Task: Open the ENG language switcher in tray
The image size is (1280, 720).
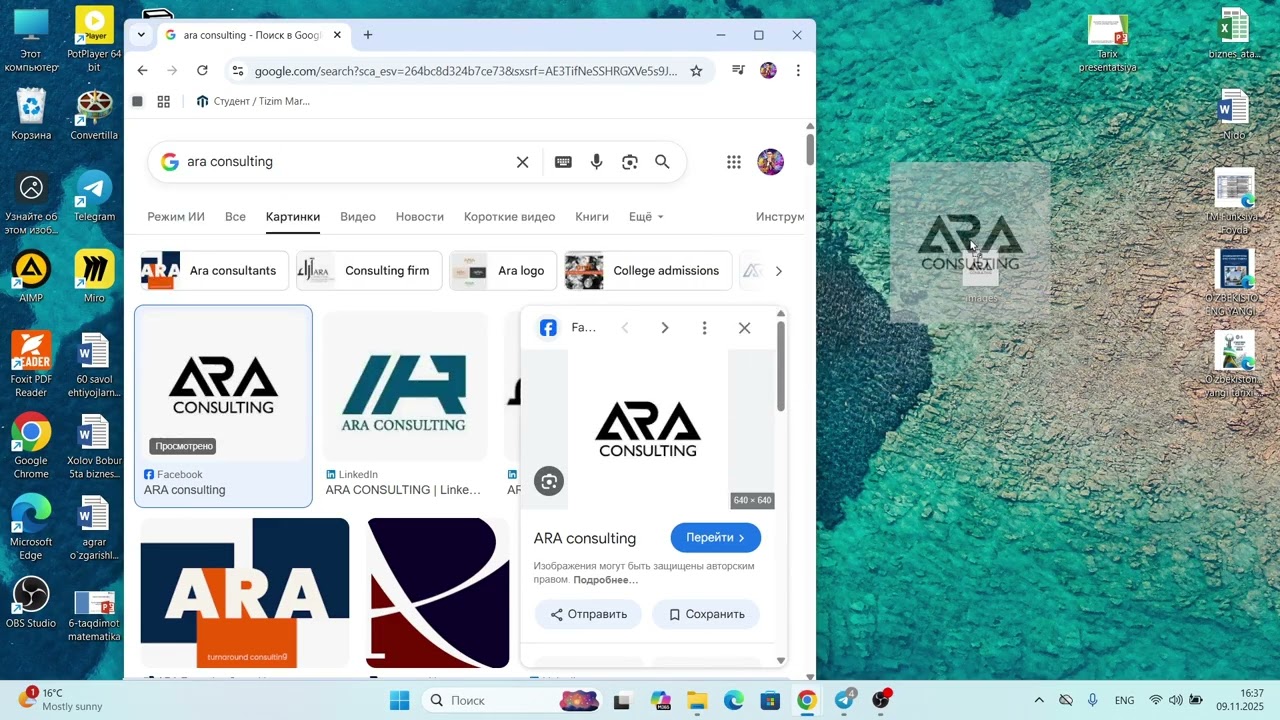Action: pyautogui.click(x=1124, y=700)
